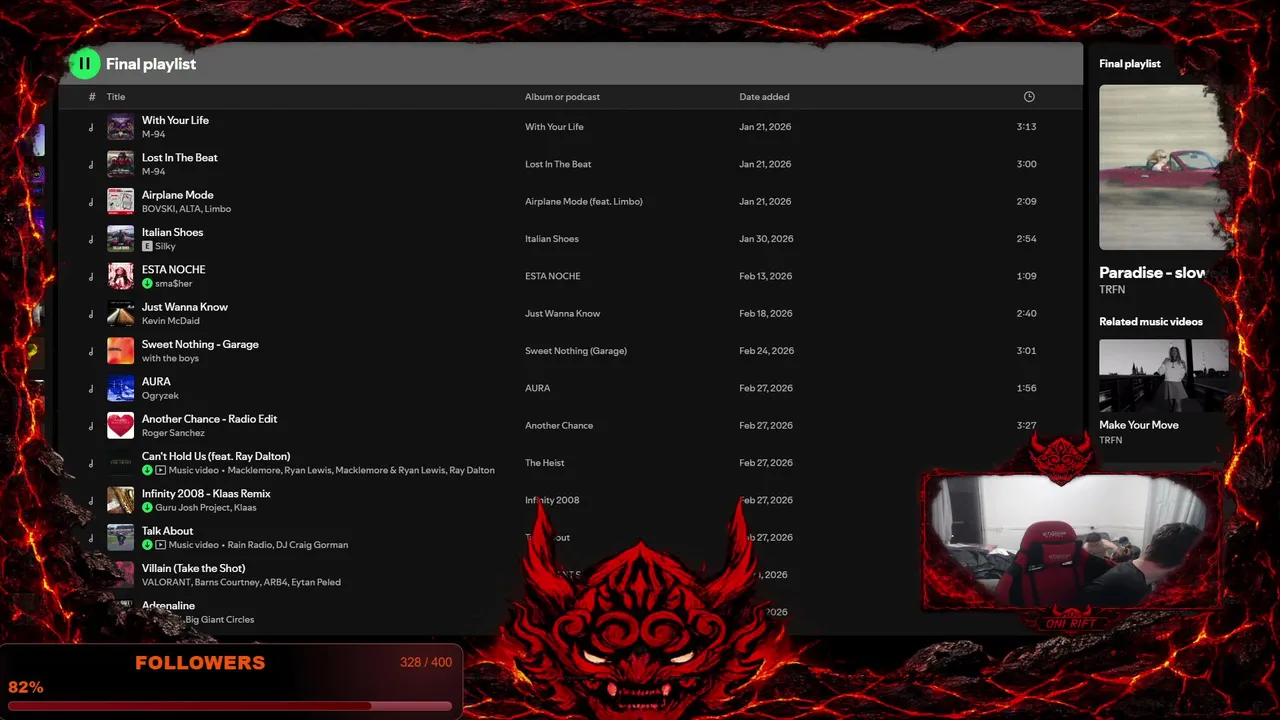Click the Feb 18, 2026 date cell
The image size is (1280, 720).
pos(766,313)
